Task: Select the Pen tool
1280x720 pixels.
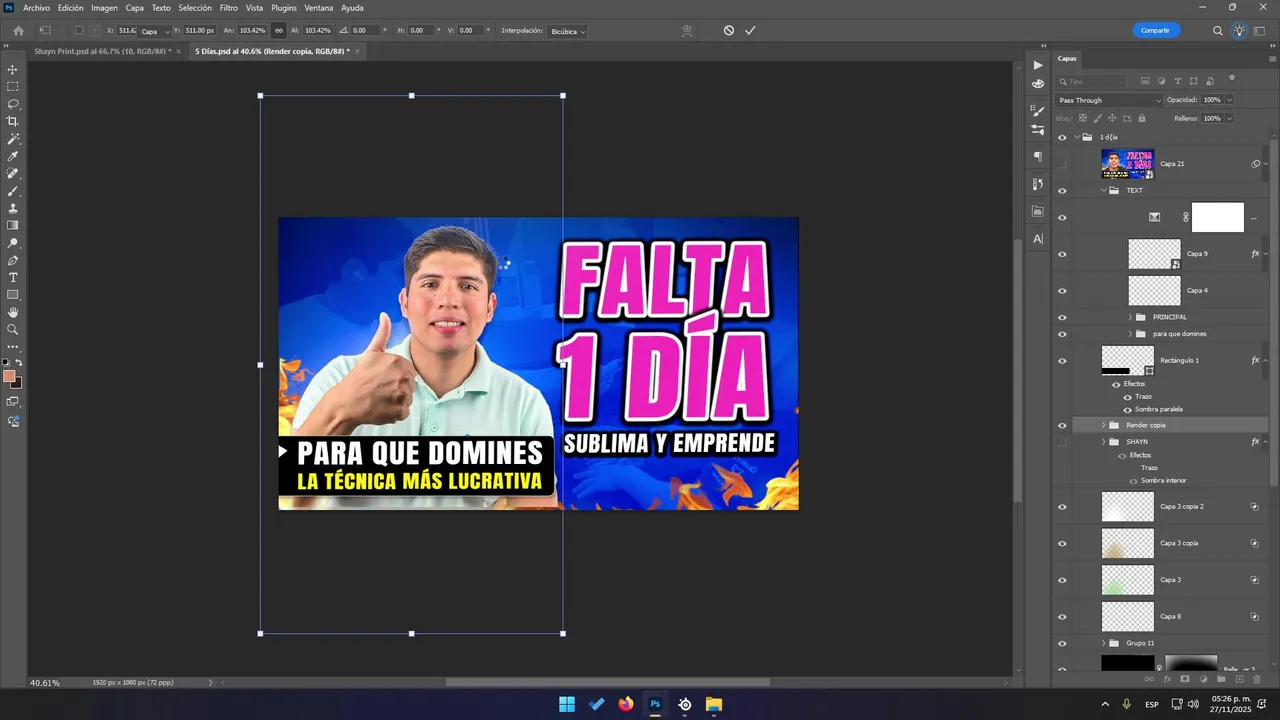Action: (13, 260)
